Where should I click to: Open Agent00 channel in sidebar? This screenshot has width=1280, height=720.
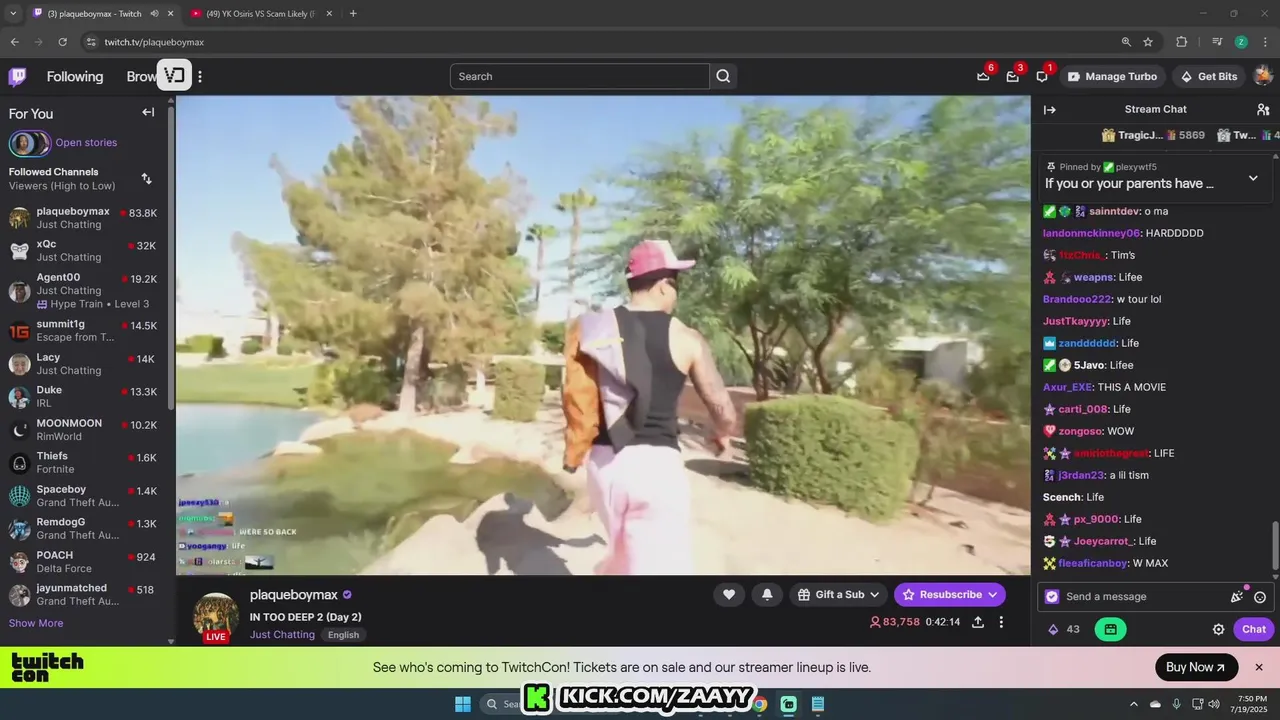(83, 290)
